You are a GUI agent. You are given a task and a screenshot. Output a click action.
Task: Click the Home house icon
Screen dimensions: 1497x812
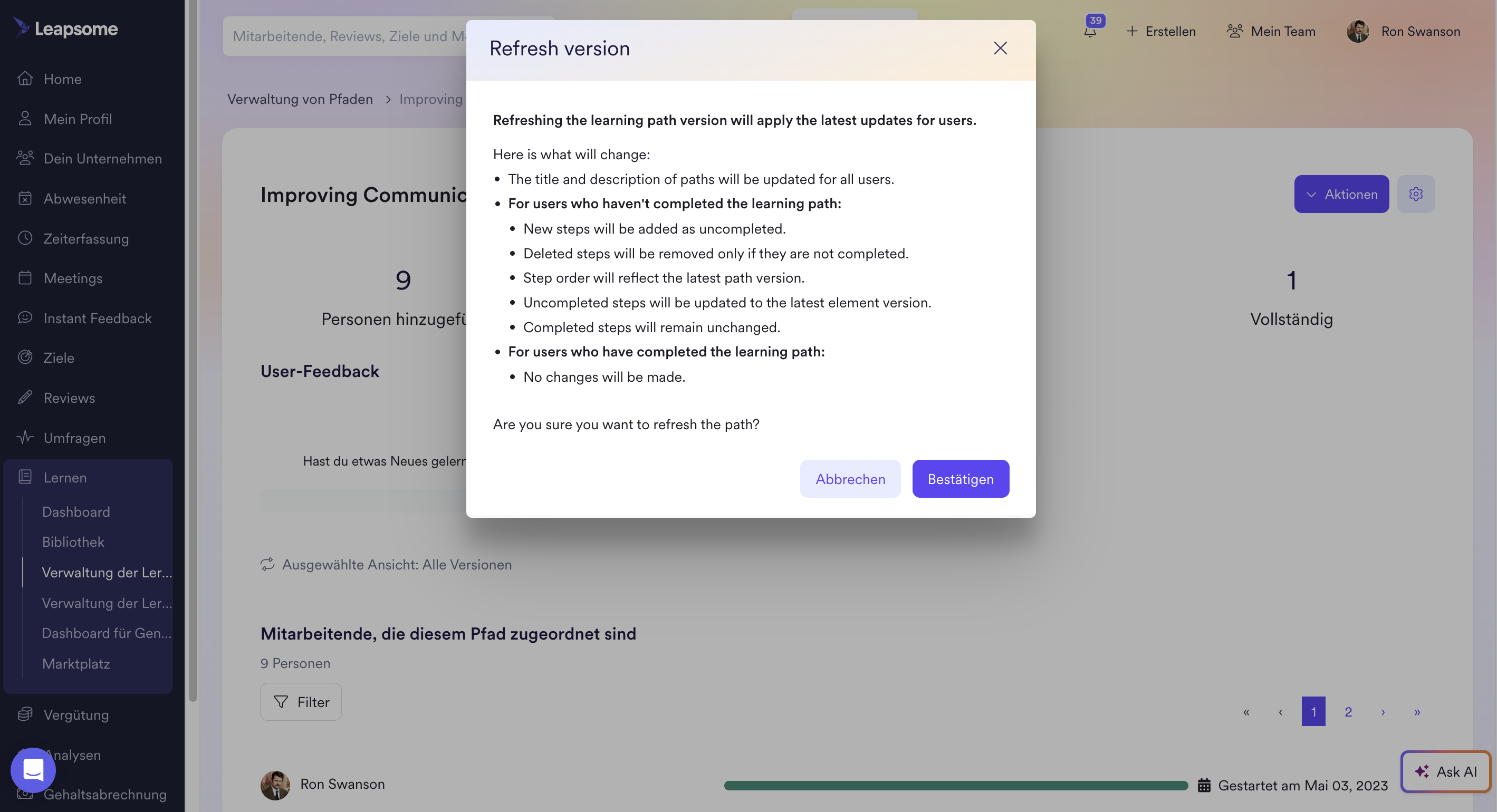(25, 78)
